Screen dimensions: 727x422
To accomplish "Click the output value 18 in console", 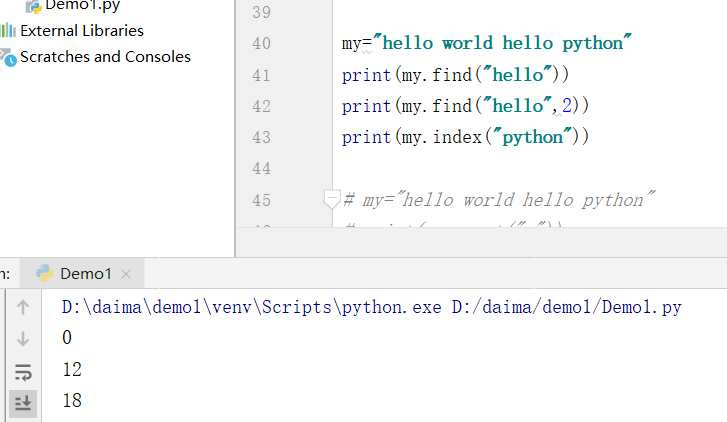I will 72,401.
